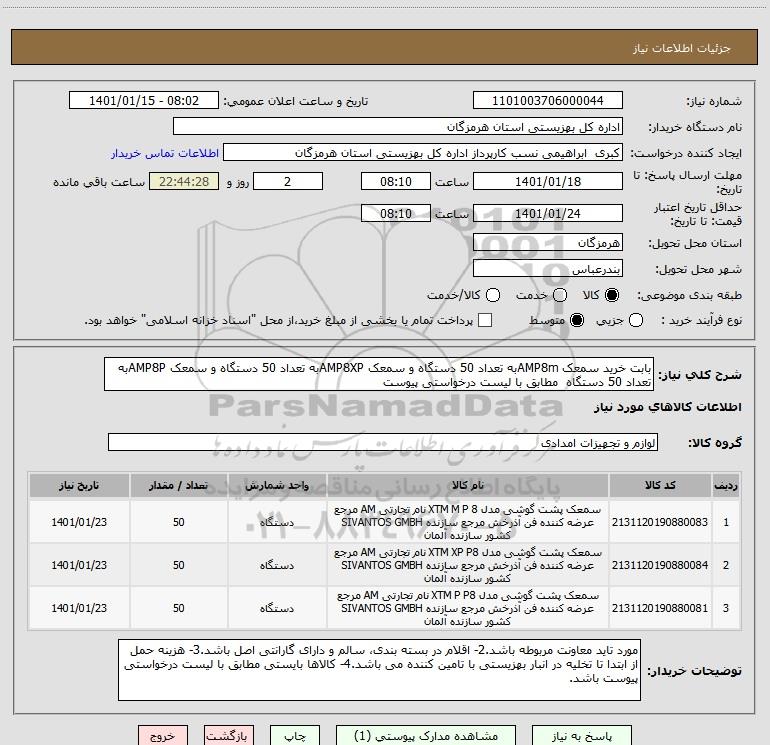
Task: Click the XTM M P 8 product name cell
Action: click(x=468, y=522)
